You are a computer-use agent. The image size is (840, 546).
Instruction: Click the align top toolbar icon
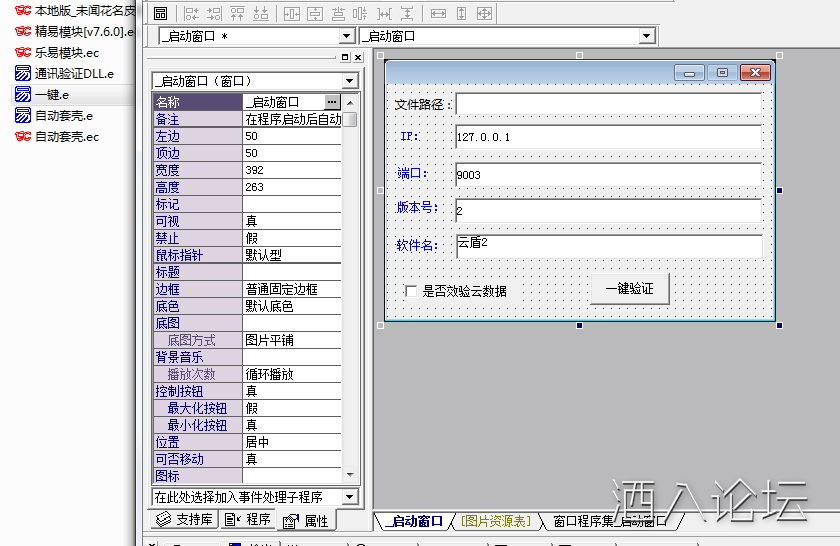237,14
